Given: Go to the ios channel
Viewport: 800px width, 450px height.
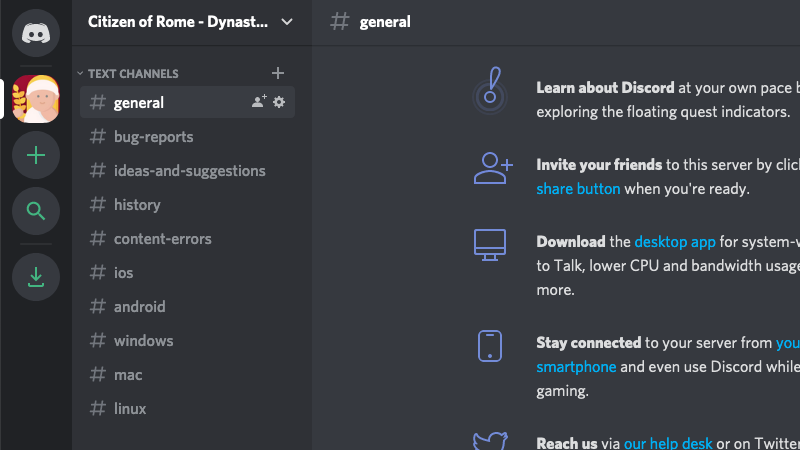Looking at the screenshot, I should click(x=187, y=272).
